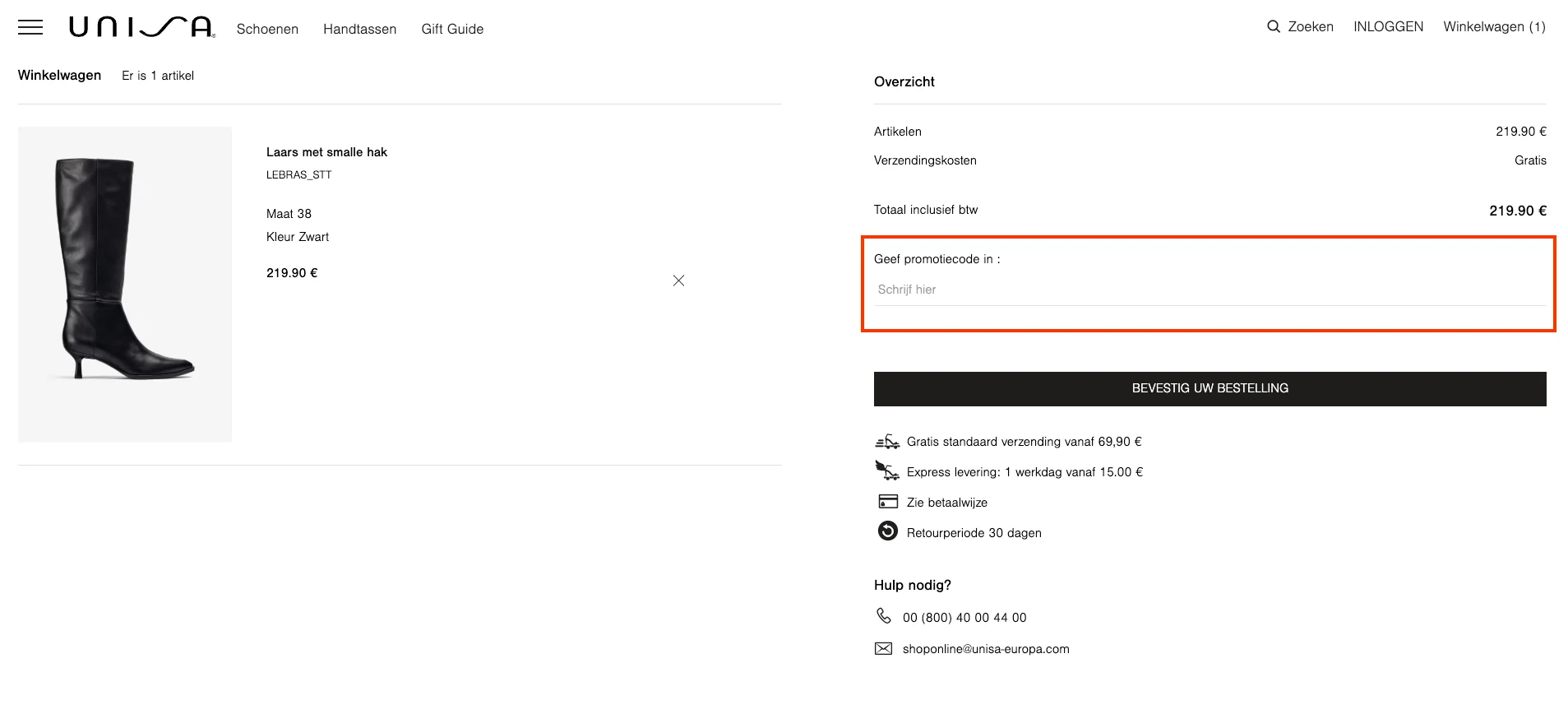This screenshot has width=1568, height=714.
Task: Open the Schoenen menu
Action: pos(267,29)
